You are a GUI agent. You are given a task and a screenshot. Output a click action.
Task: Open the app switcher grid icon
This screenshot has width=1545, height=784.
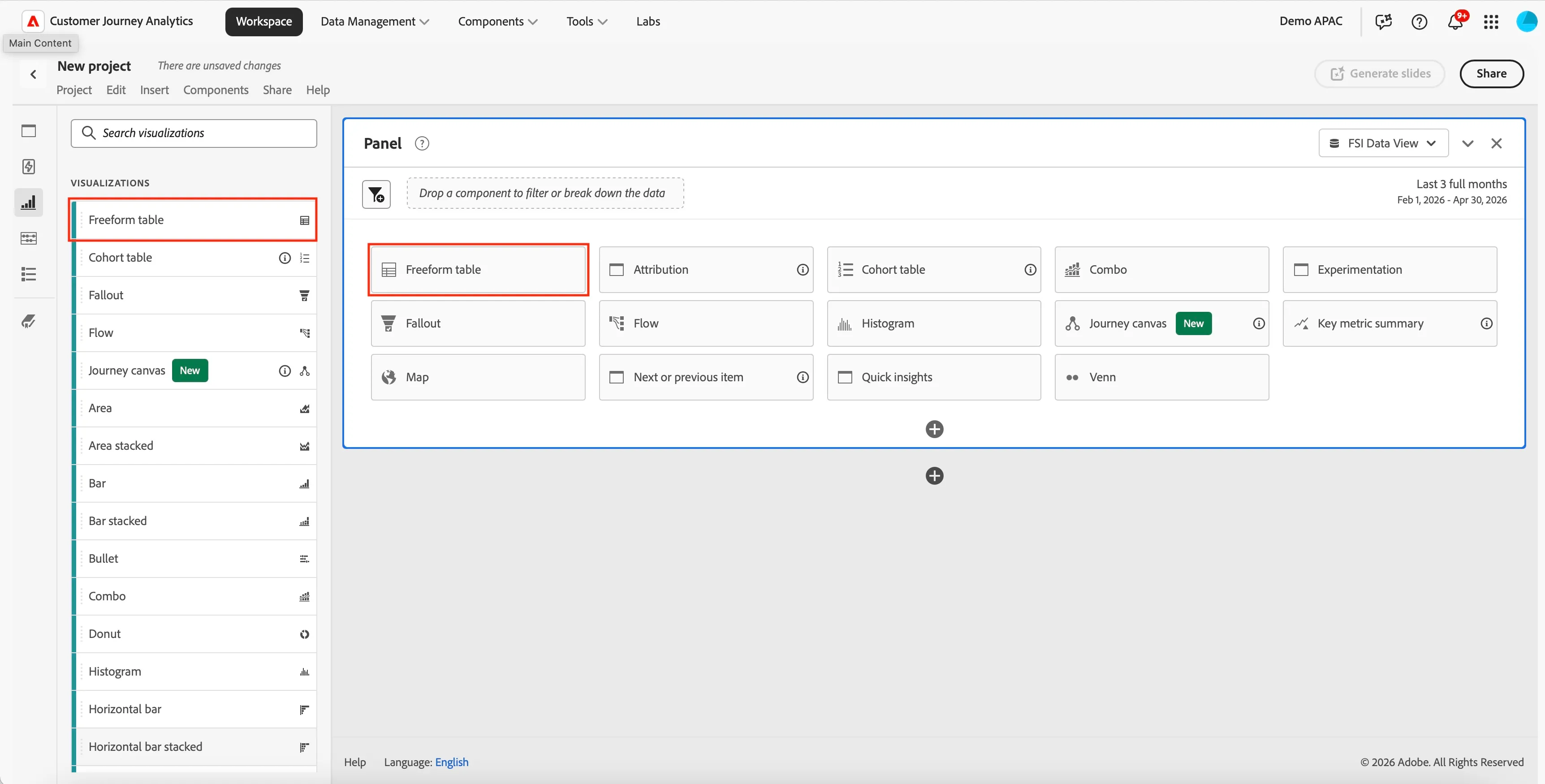pos(1491,22)
